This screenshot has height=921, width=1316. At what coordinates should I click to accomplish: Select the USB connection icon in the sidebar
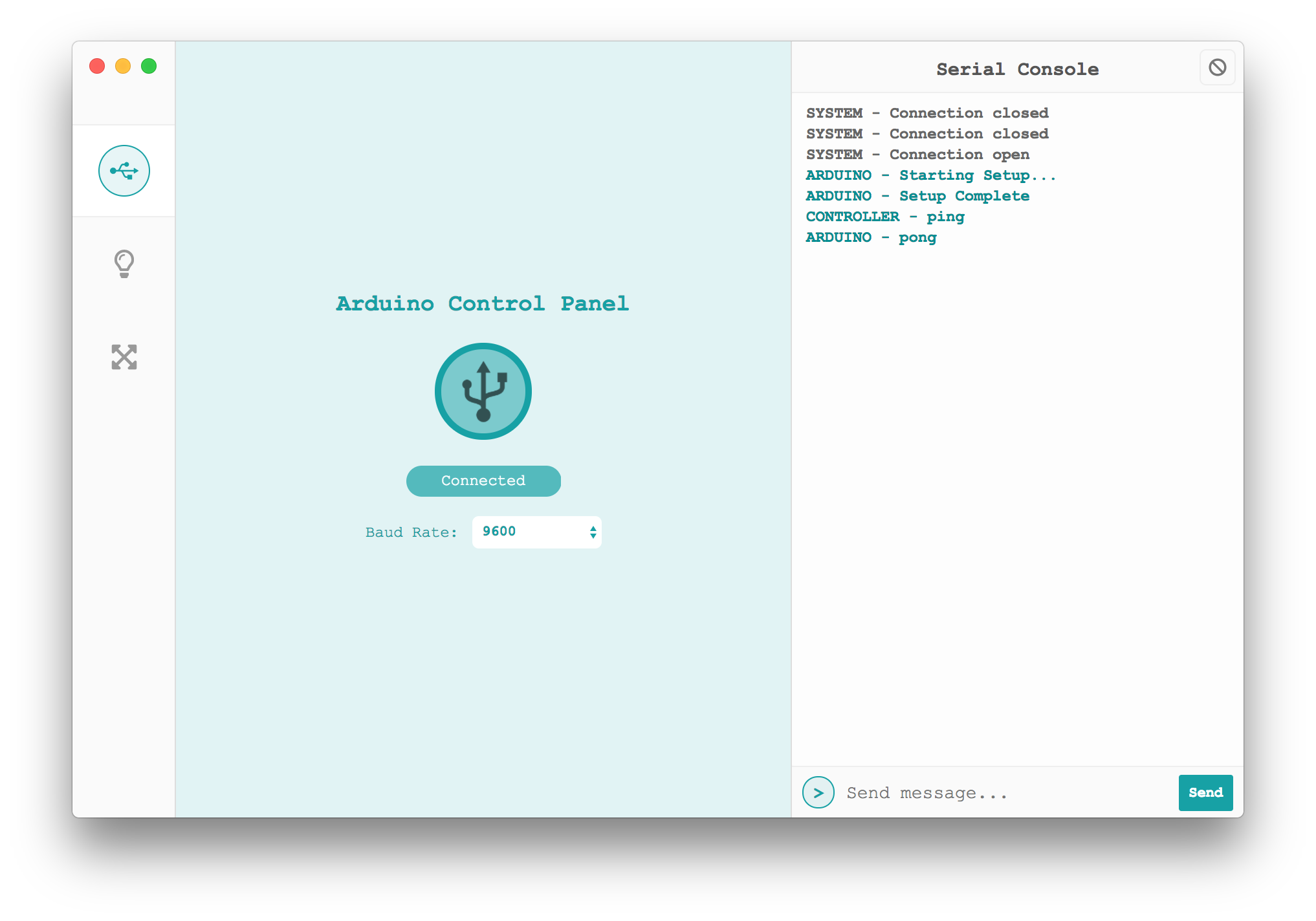point(124,170)
